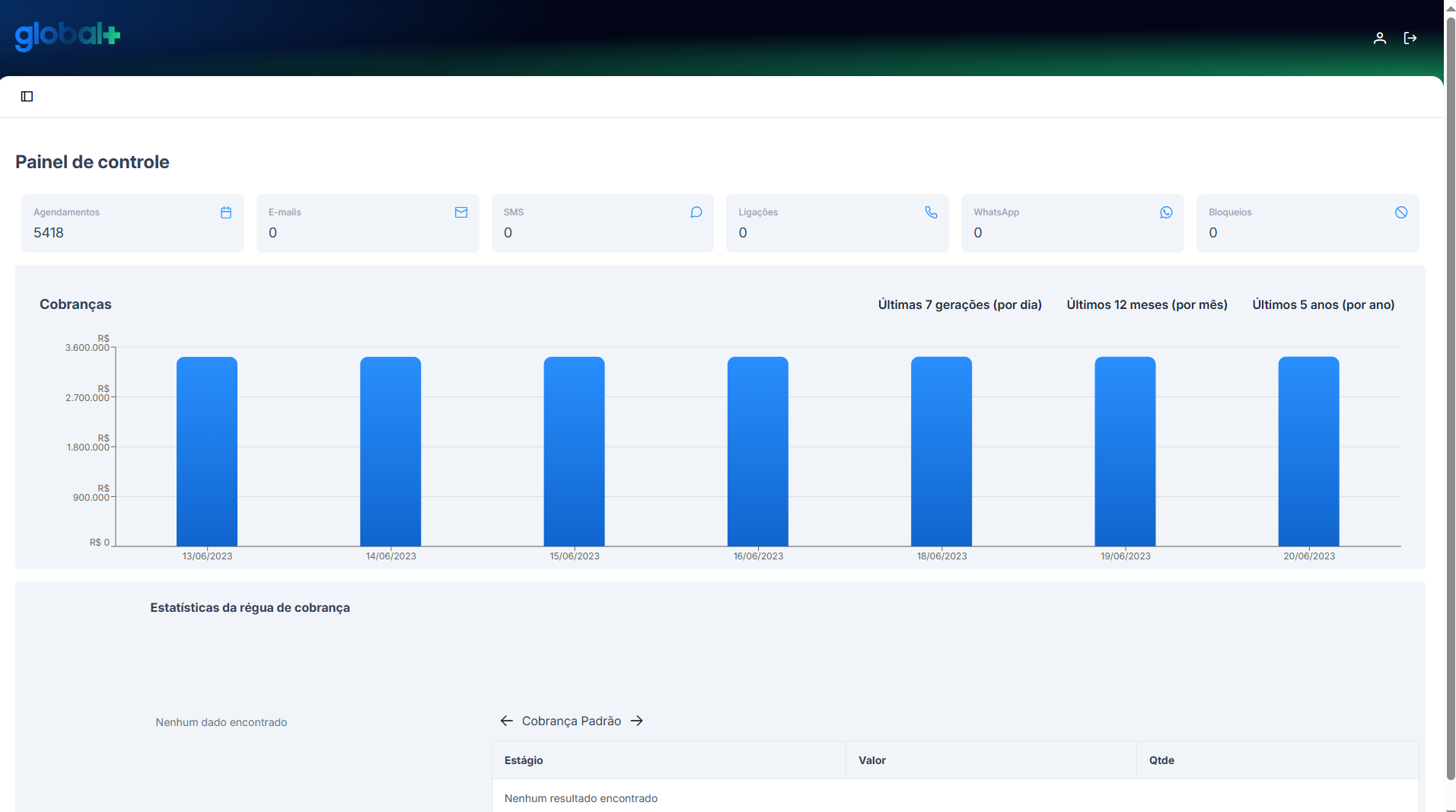
Task: Click the Bloqueios blocked icon
Action: pos(1401,213)
